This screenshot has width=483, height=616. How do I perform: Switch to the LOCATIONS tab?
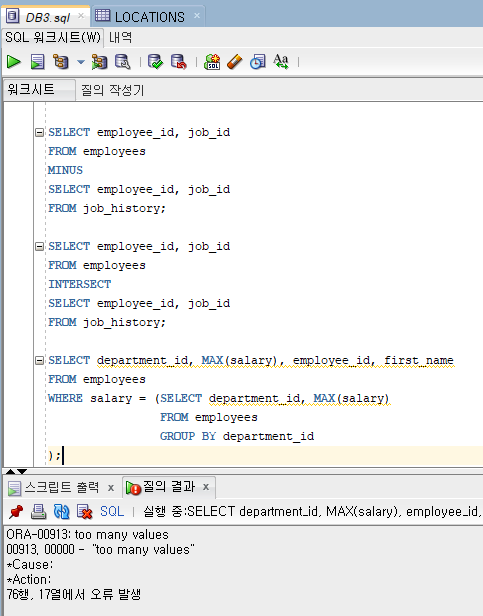(149, 17)
